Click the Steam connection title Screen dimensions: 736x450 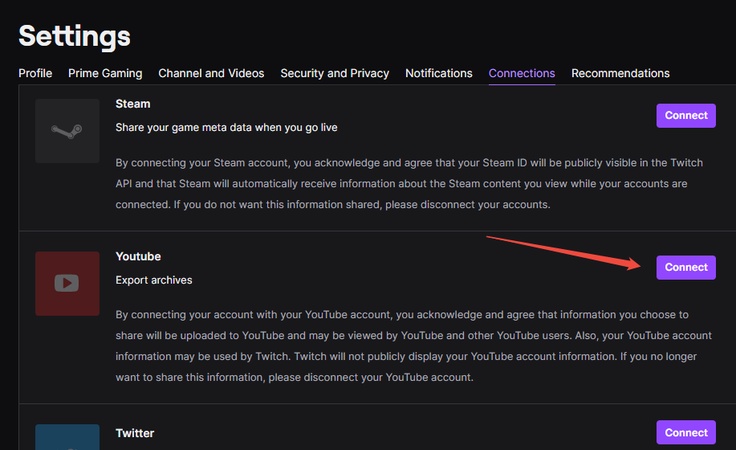tap(133, 104)
